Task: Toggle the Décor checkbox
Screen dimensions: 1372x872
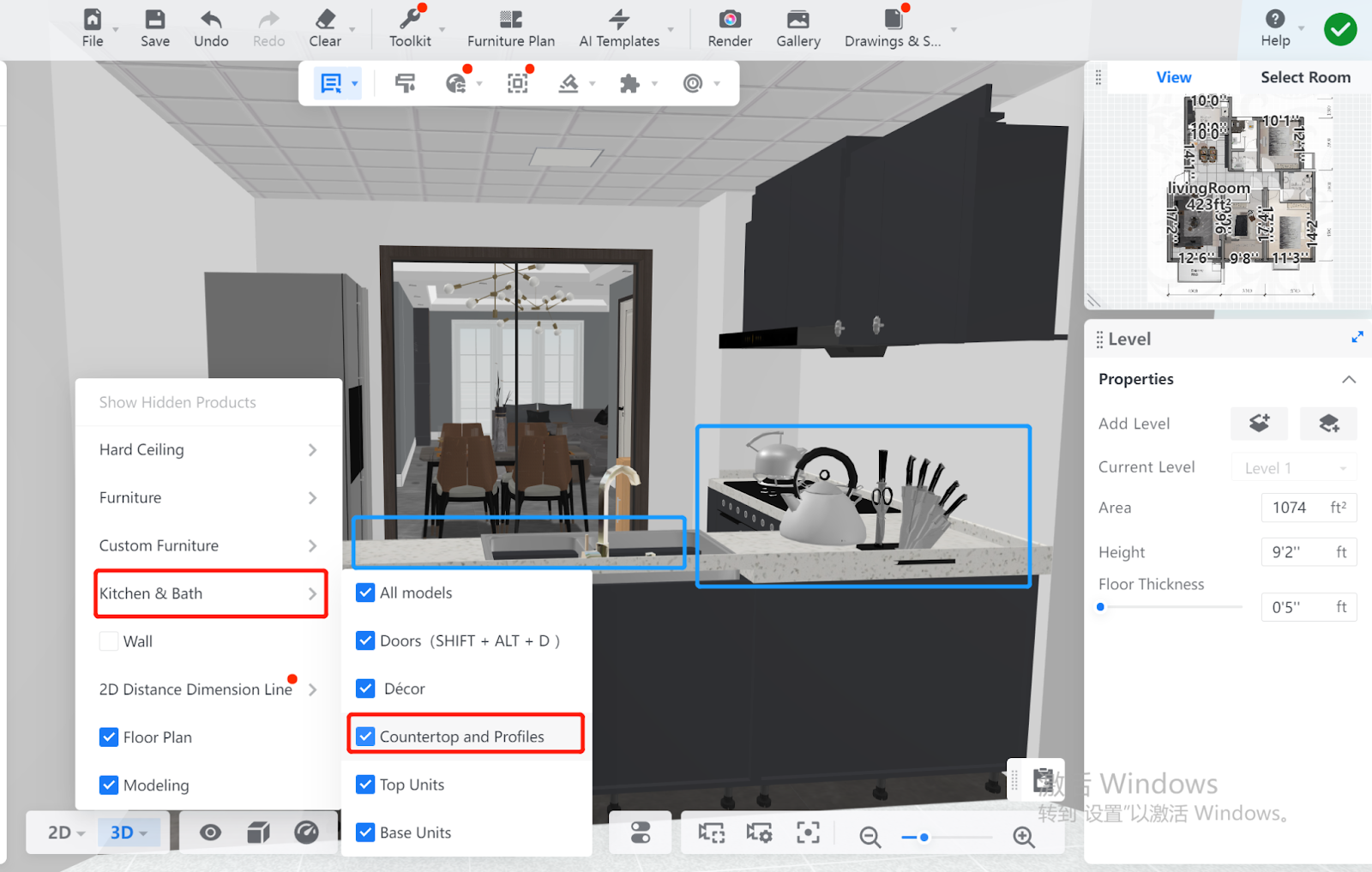Action: coord(365,689)
